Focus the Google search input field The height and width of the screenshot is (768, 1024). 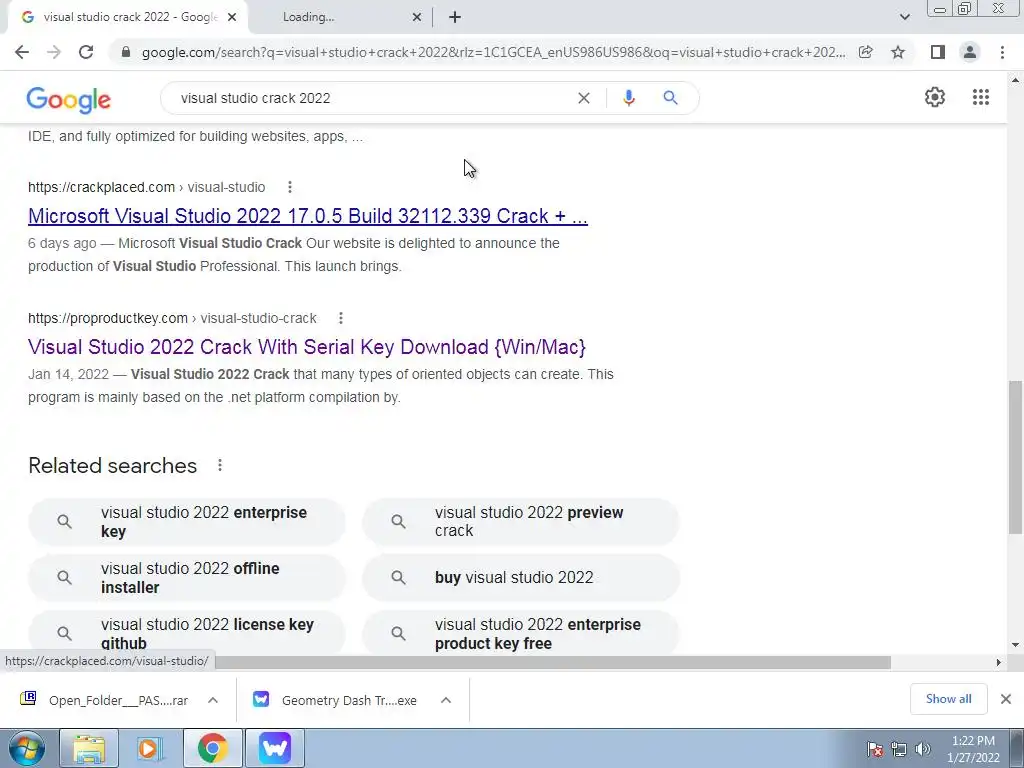point(372,98)
